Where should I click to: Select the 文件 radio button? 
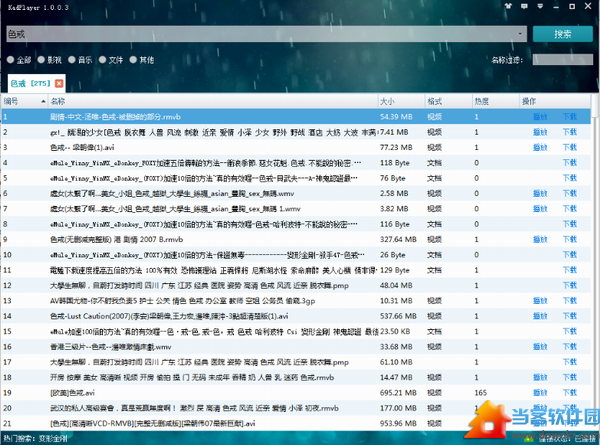click(x=103, y=60)
